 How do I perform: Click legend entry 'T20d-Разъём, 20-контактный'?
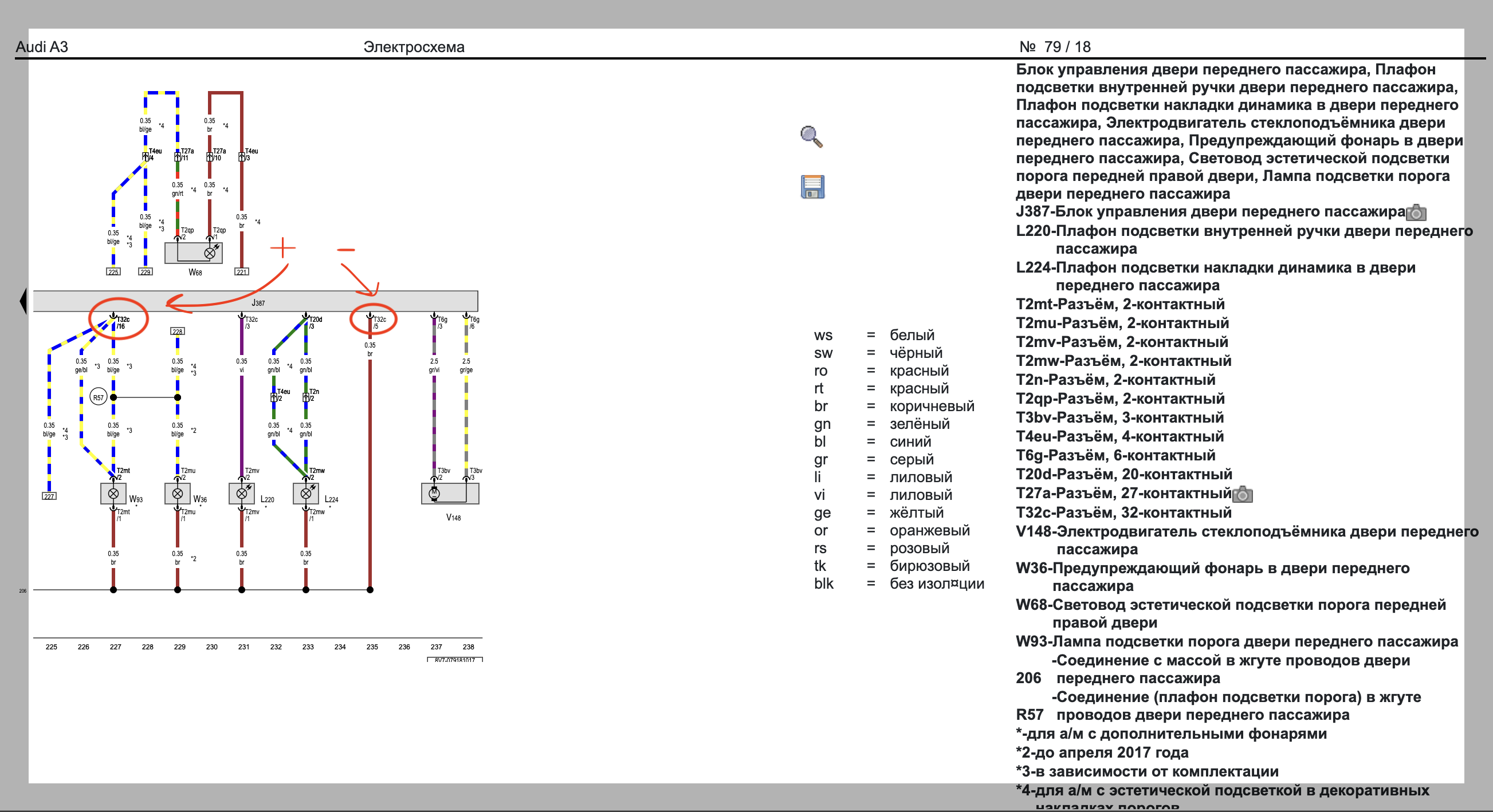[1124, 474]
